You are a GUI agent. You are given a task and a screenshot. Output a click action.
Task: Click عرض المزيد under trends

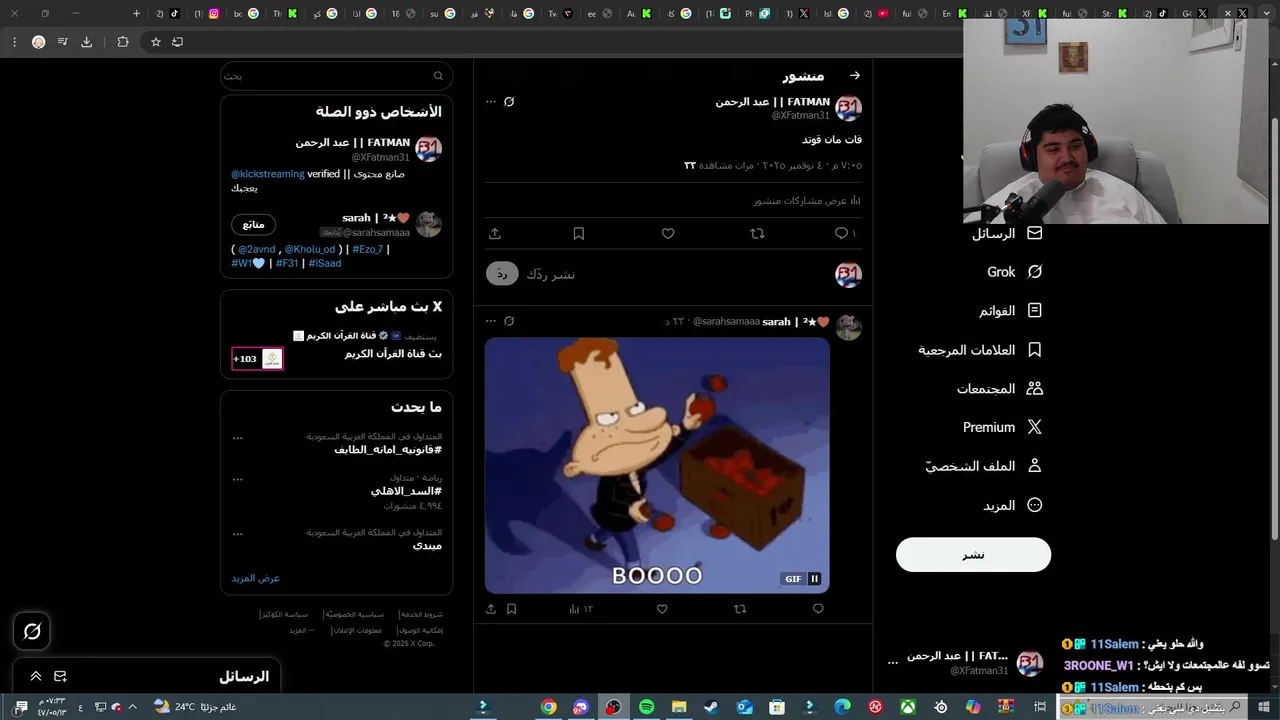(256, 578)
